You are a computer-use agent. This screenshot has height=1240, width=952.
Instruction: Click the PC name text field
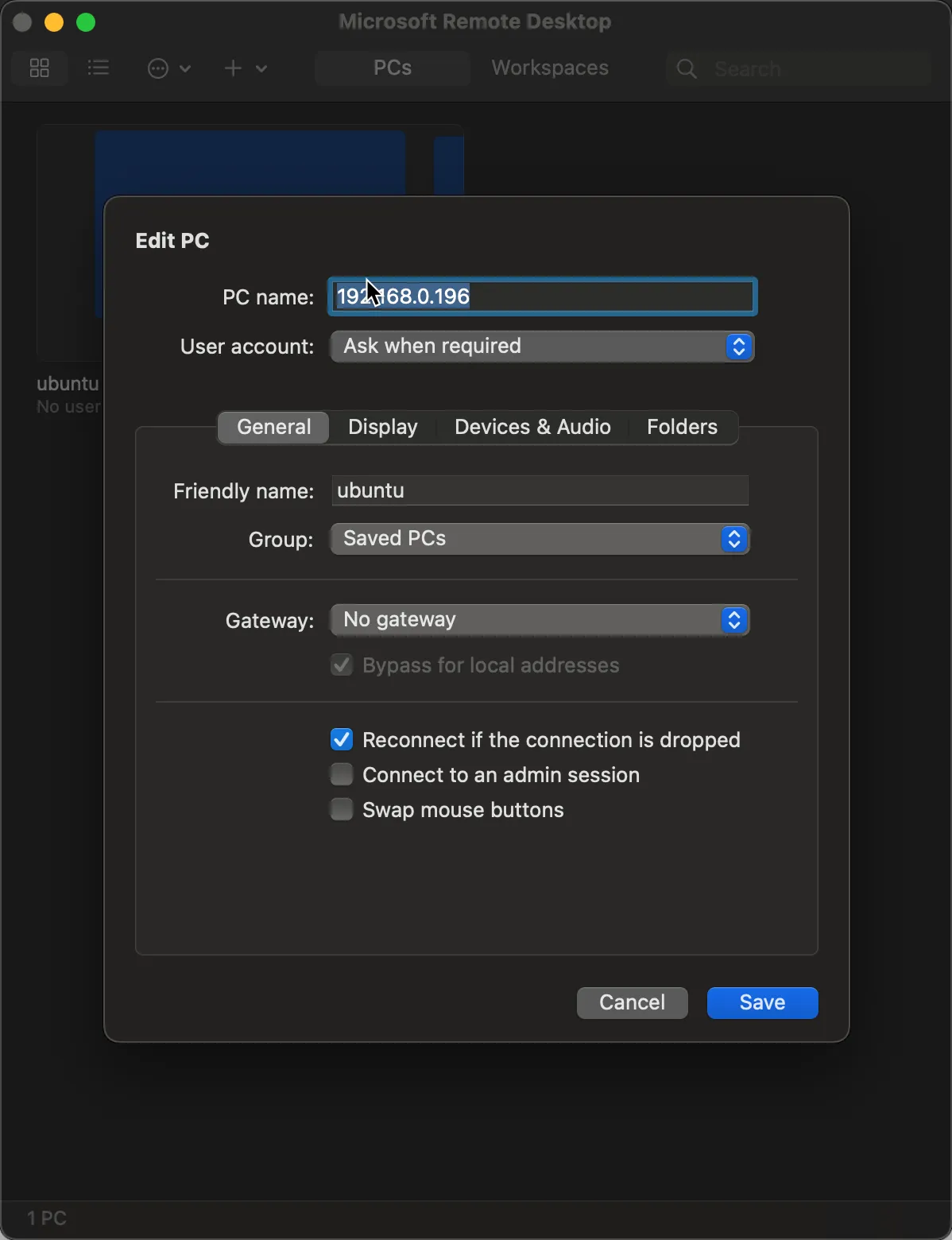click(542, 296)
